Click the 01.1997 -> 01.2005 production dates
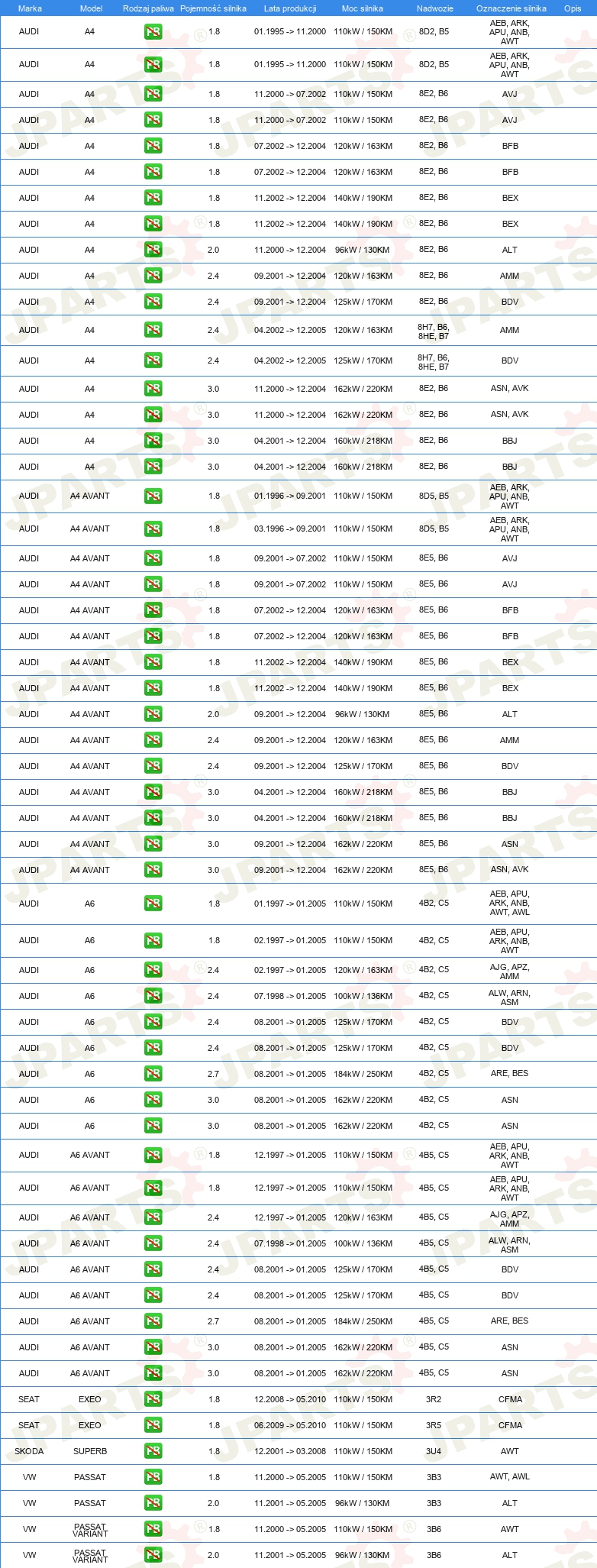Viewport: 597px width, 1568px height. pos(290,904)
